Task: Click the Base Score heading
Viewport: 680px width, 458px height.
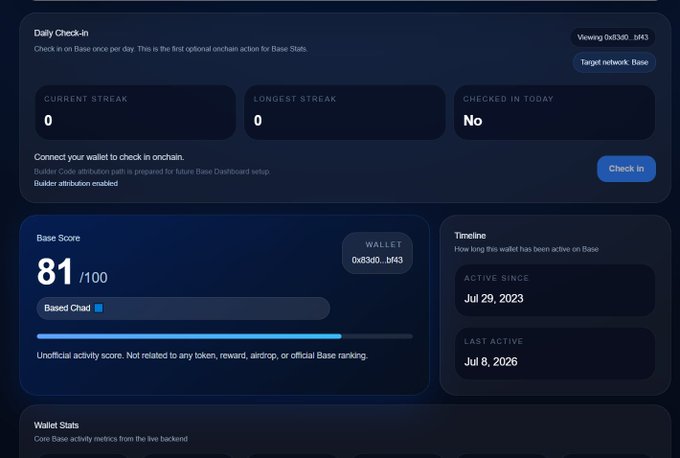Action: coord(58,238)
